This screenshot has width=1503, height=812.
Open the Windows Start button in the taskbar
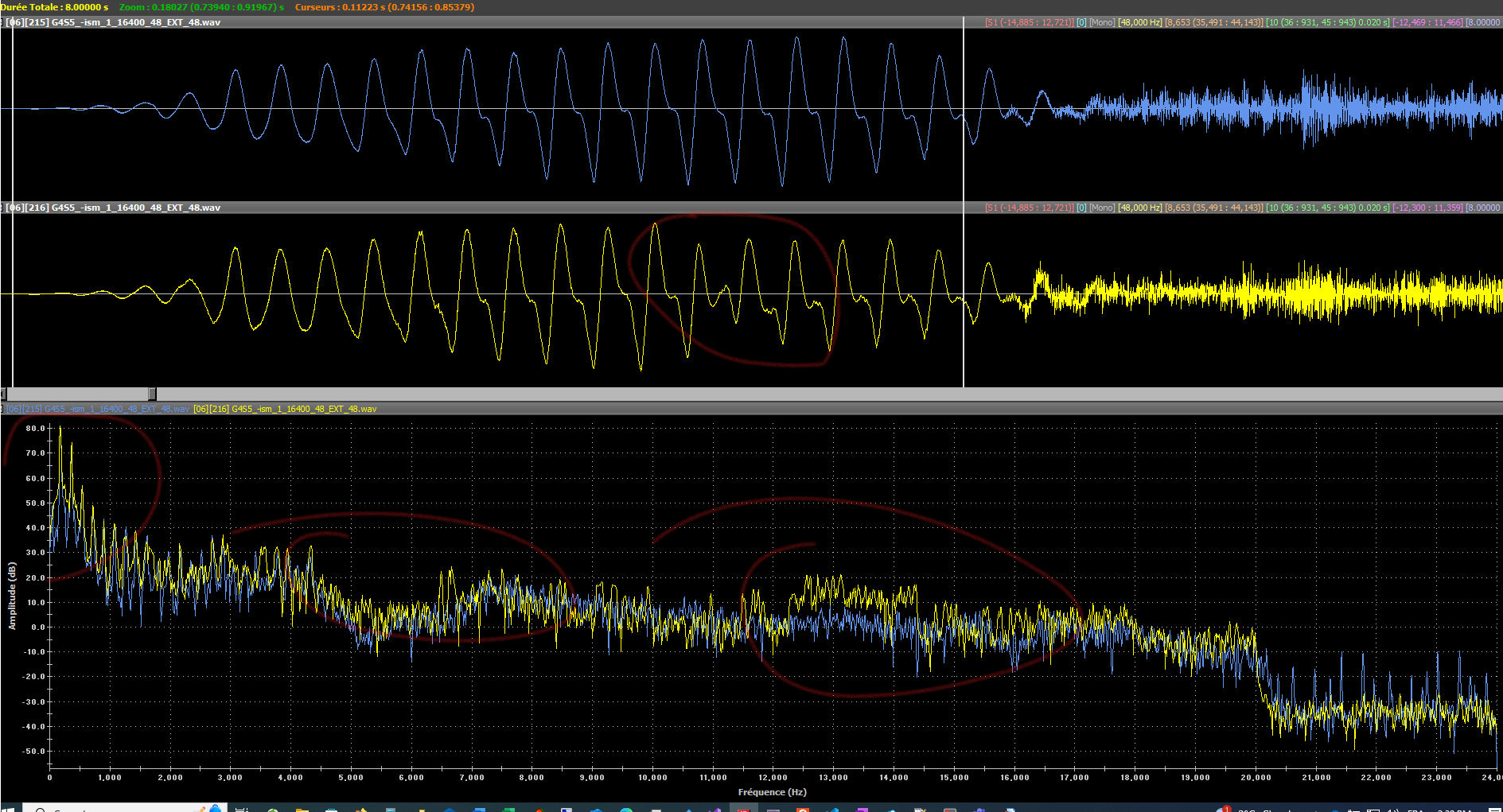coord(10,809)
